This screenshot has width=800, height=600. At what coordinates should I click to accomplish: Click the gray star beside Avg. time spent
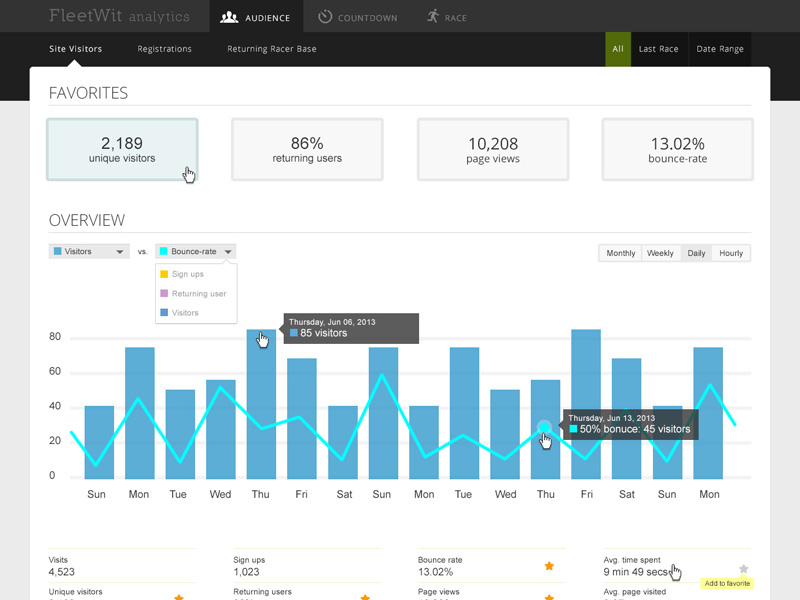coord(743,568)
